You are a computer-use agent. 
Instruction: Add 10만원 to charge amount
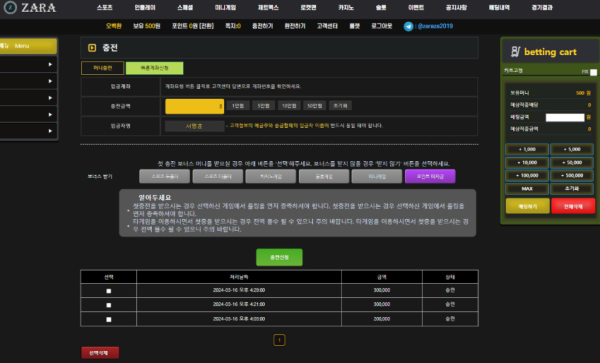(289, 106)
